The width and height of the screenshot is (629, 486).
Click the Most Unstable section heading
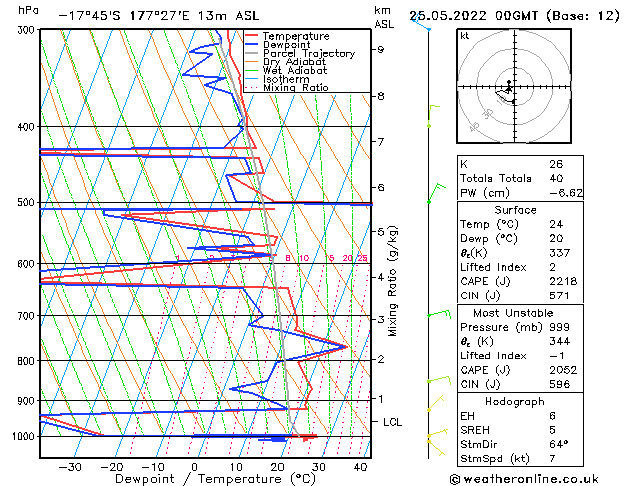click(x=513, y=313)
